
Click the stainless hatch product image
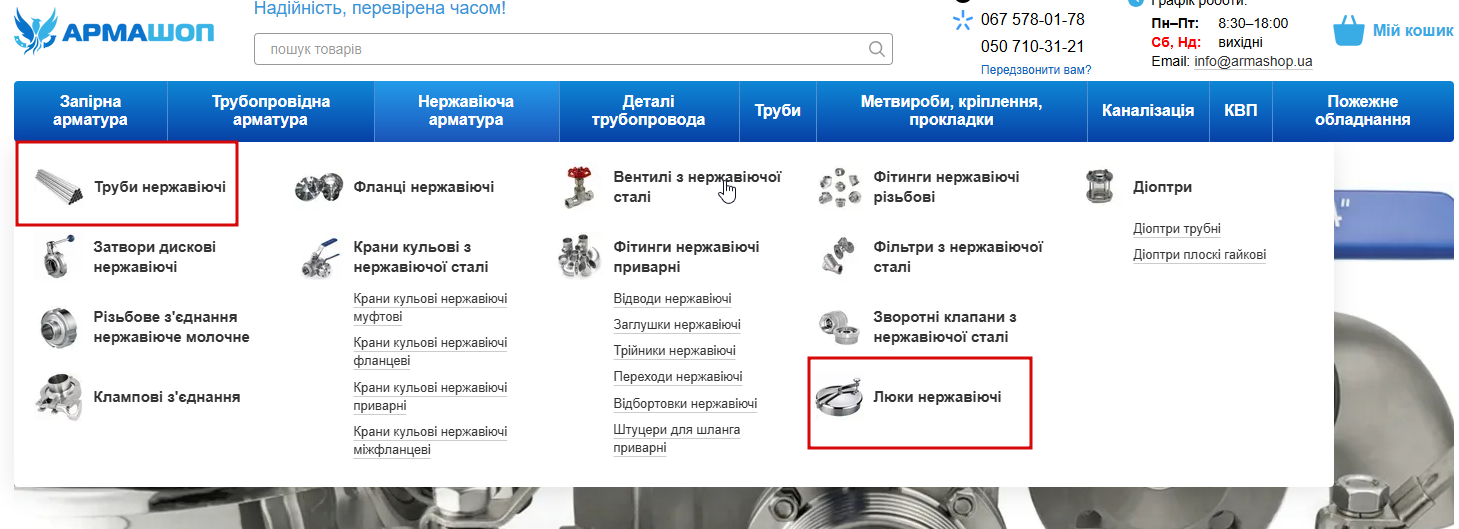tap(838, 397)
